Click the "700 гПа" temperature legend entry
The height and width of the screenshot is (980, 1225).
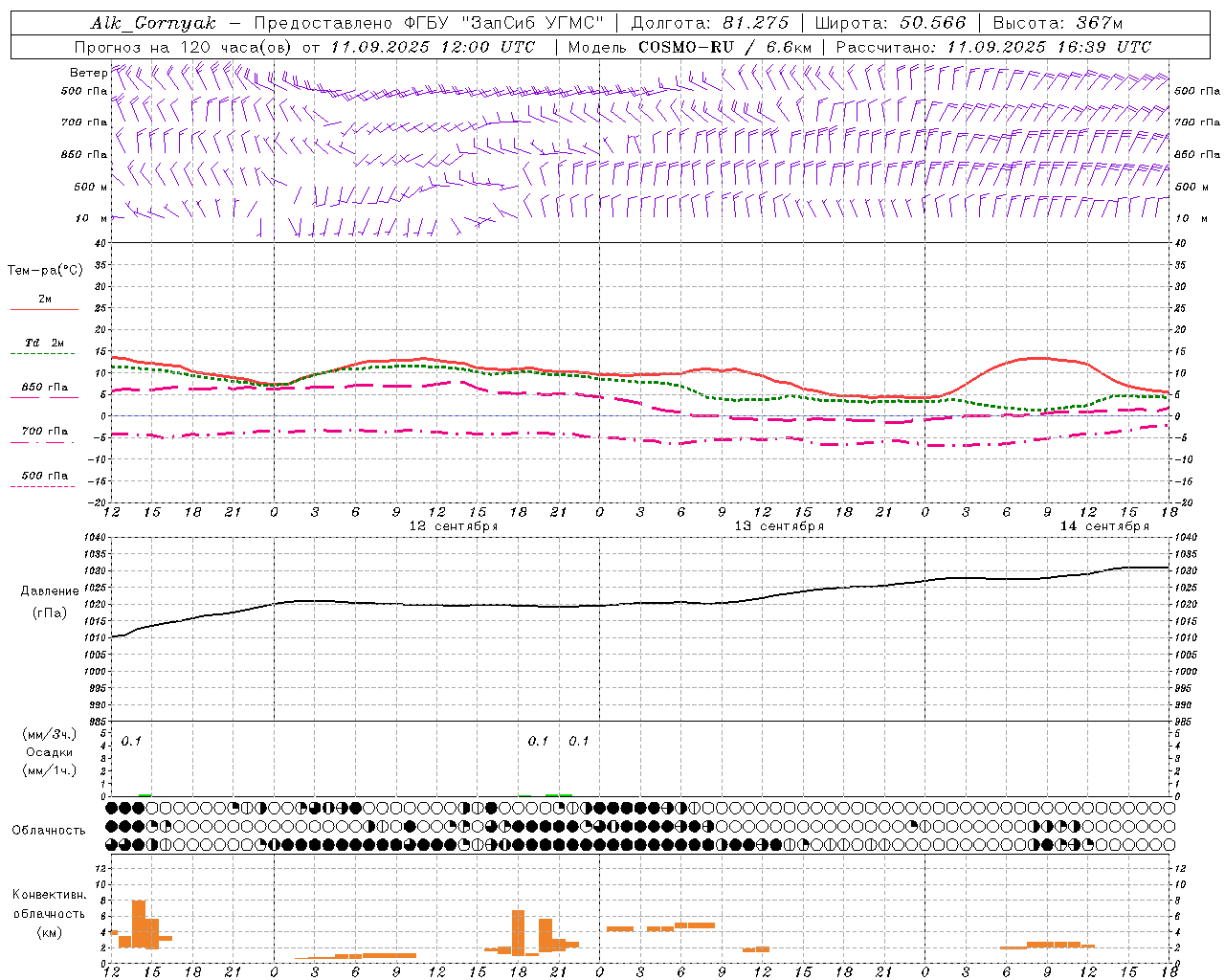coord(45,431)
